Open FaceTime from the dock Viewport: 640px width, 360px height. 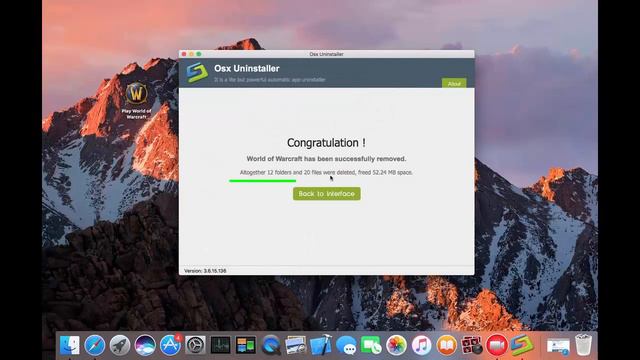click(371, 345)
